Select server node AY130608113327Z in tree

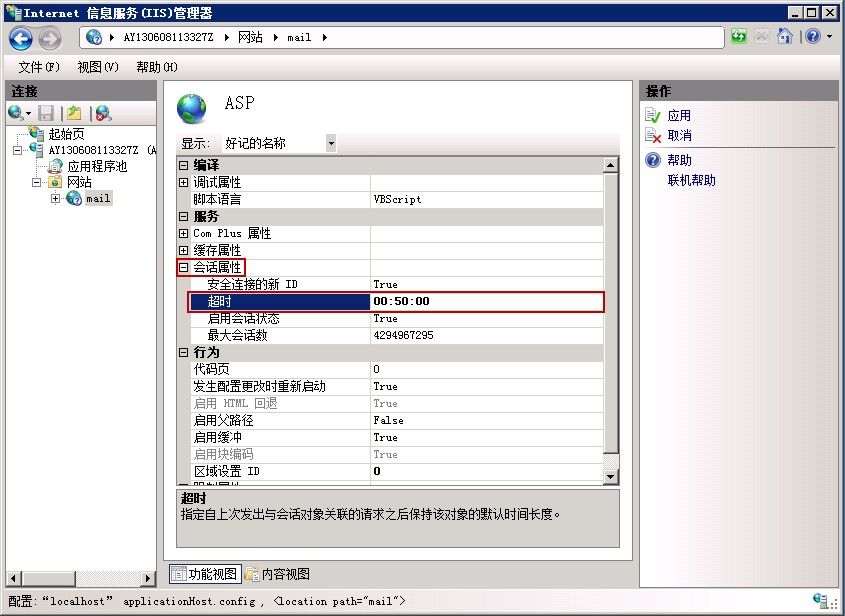point(93,150)
